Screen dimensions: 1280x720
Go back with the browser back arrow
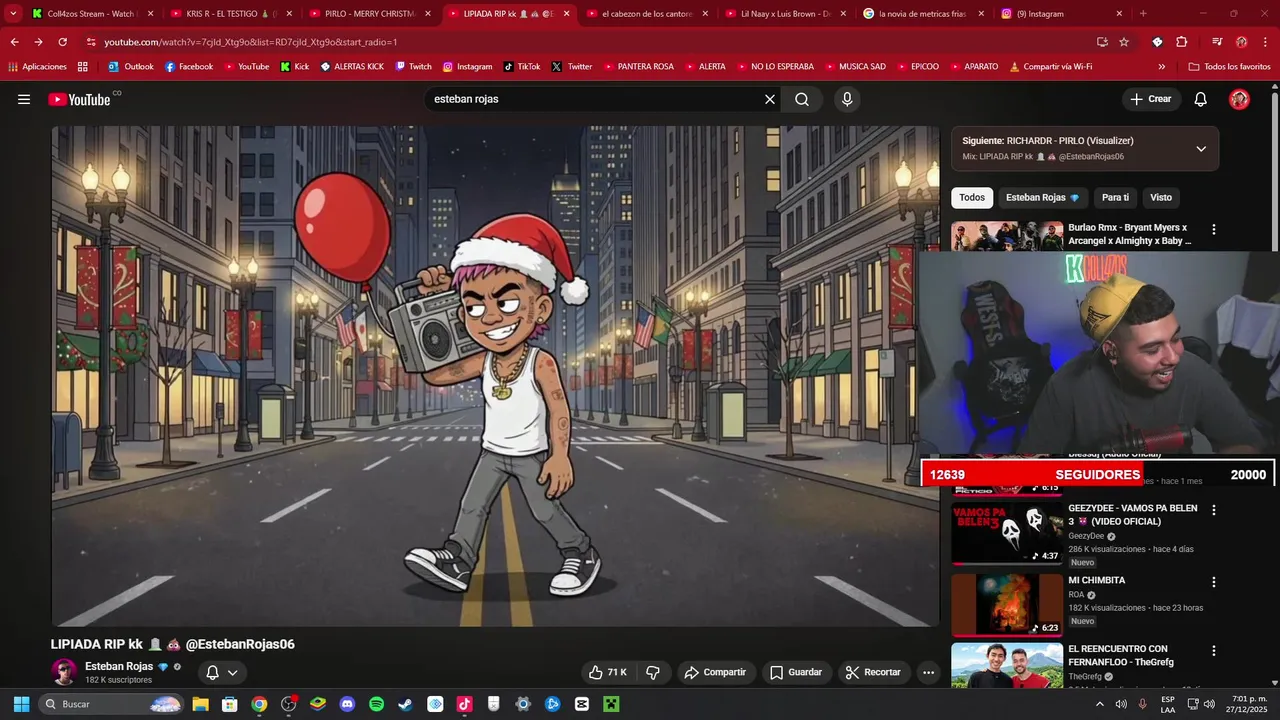point(14,42)
